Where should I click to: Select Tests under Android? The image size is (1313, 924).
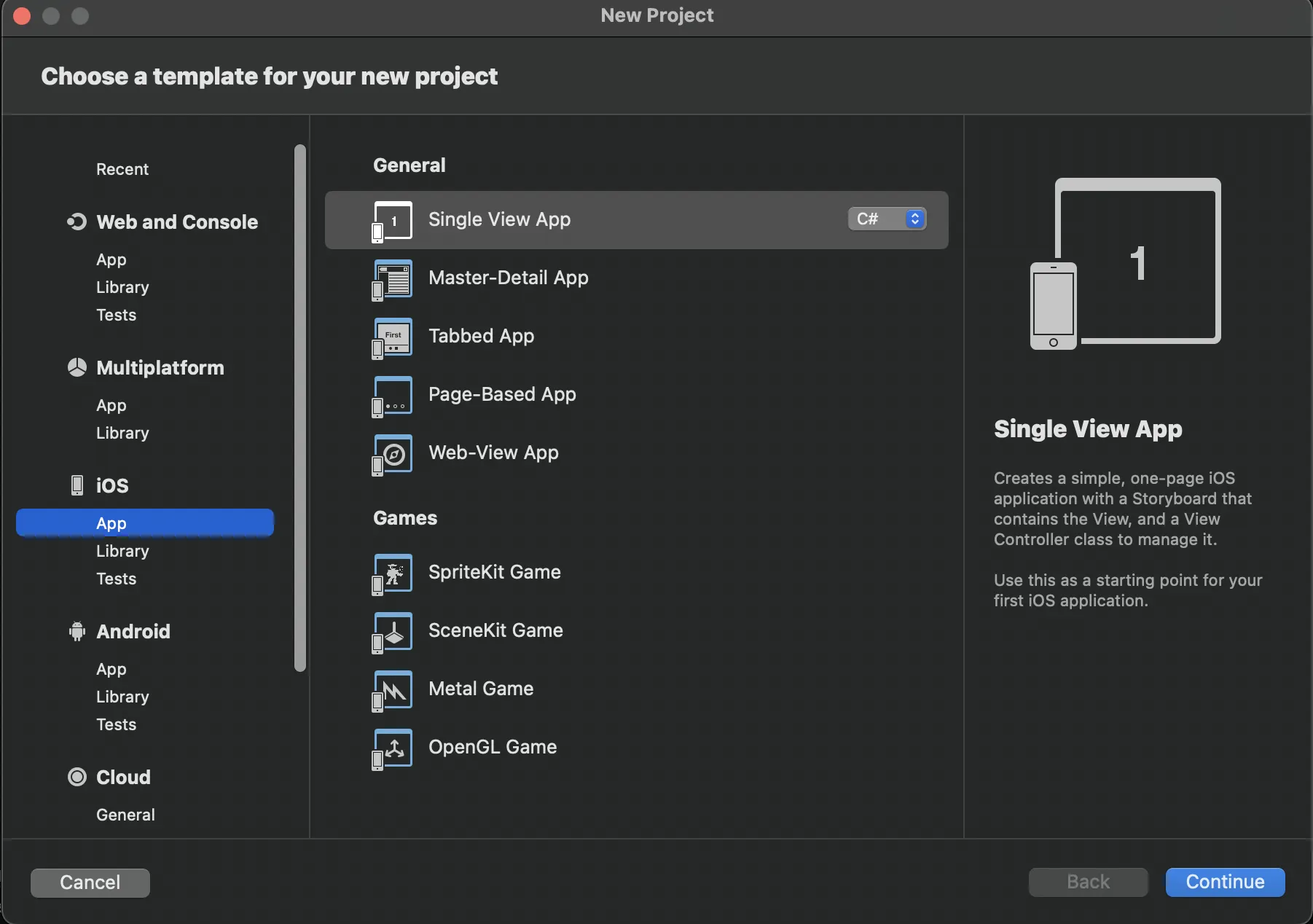tap(117, 724)
